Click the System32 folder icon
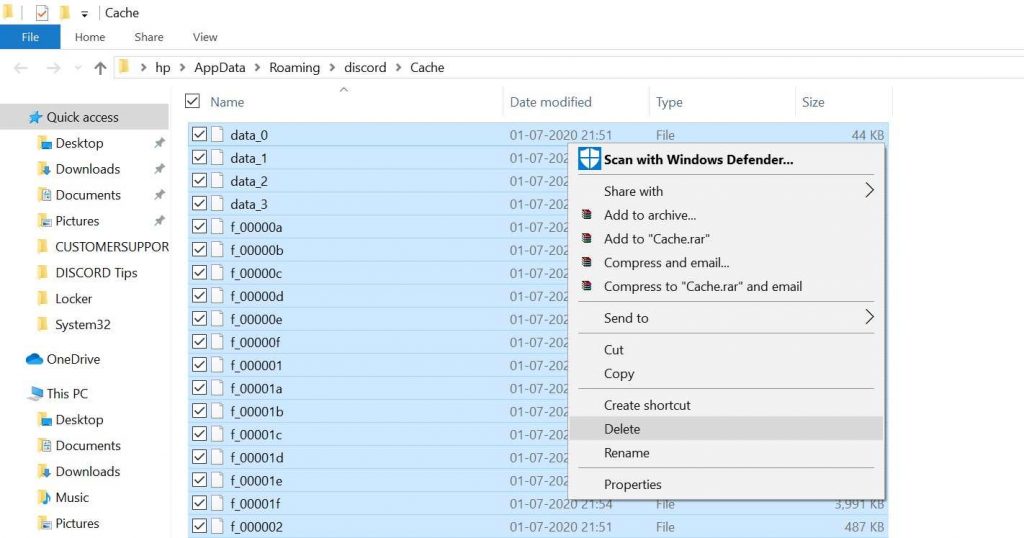The width and height of the screenshot is (1024, 538). click(43, 324)
